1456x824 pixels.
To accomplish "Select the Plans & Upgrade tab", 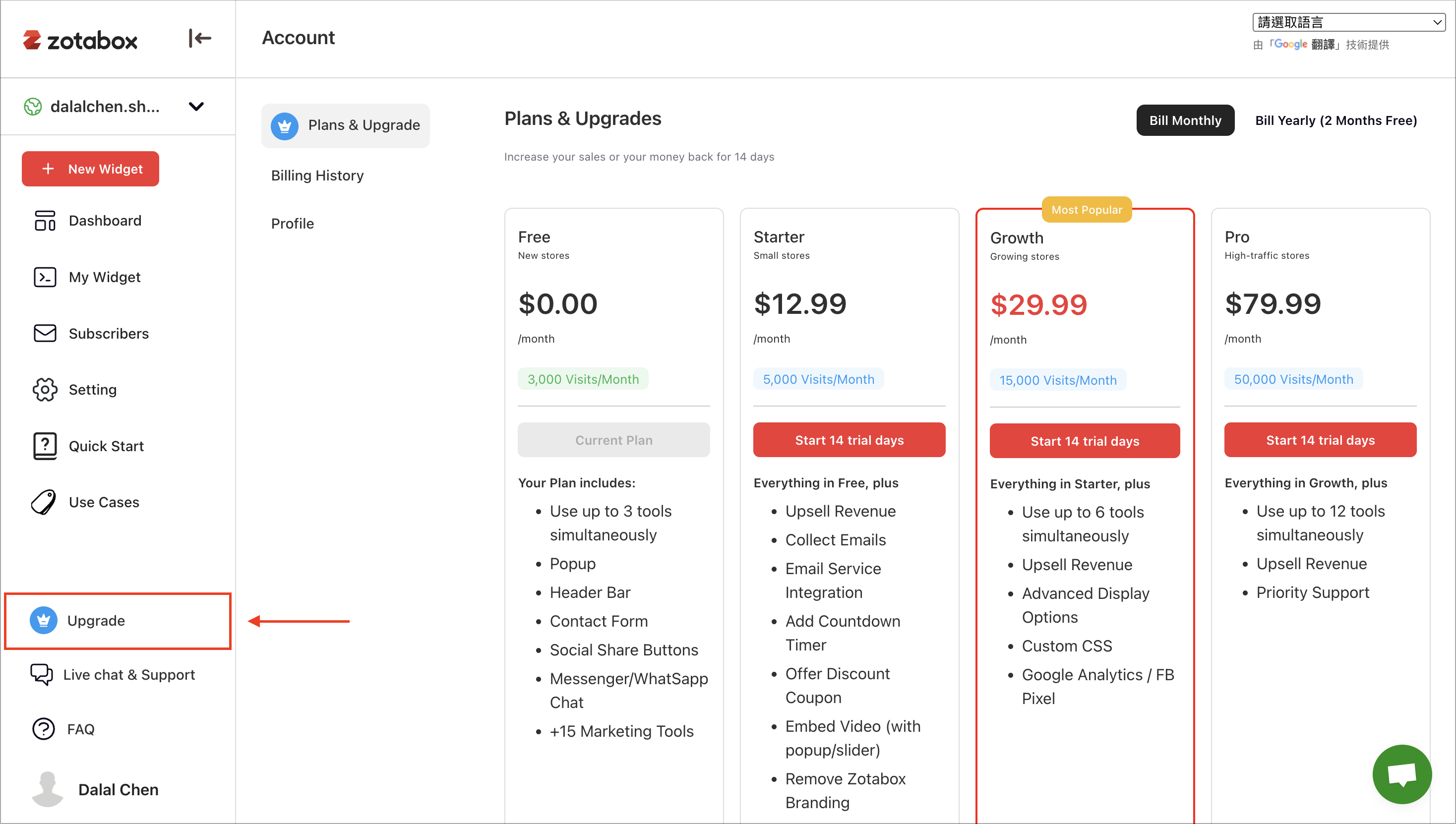I will pos(345,125).
